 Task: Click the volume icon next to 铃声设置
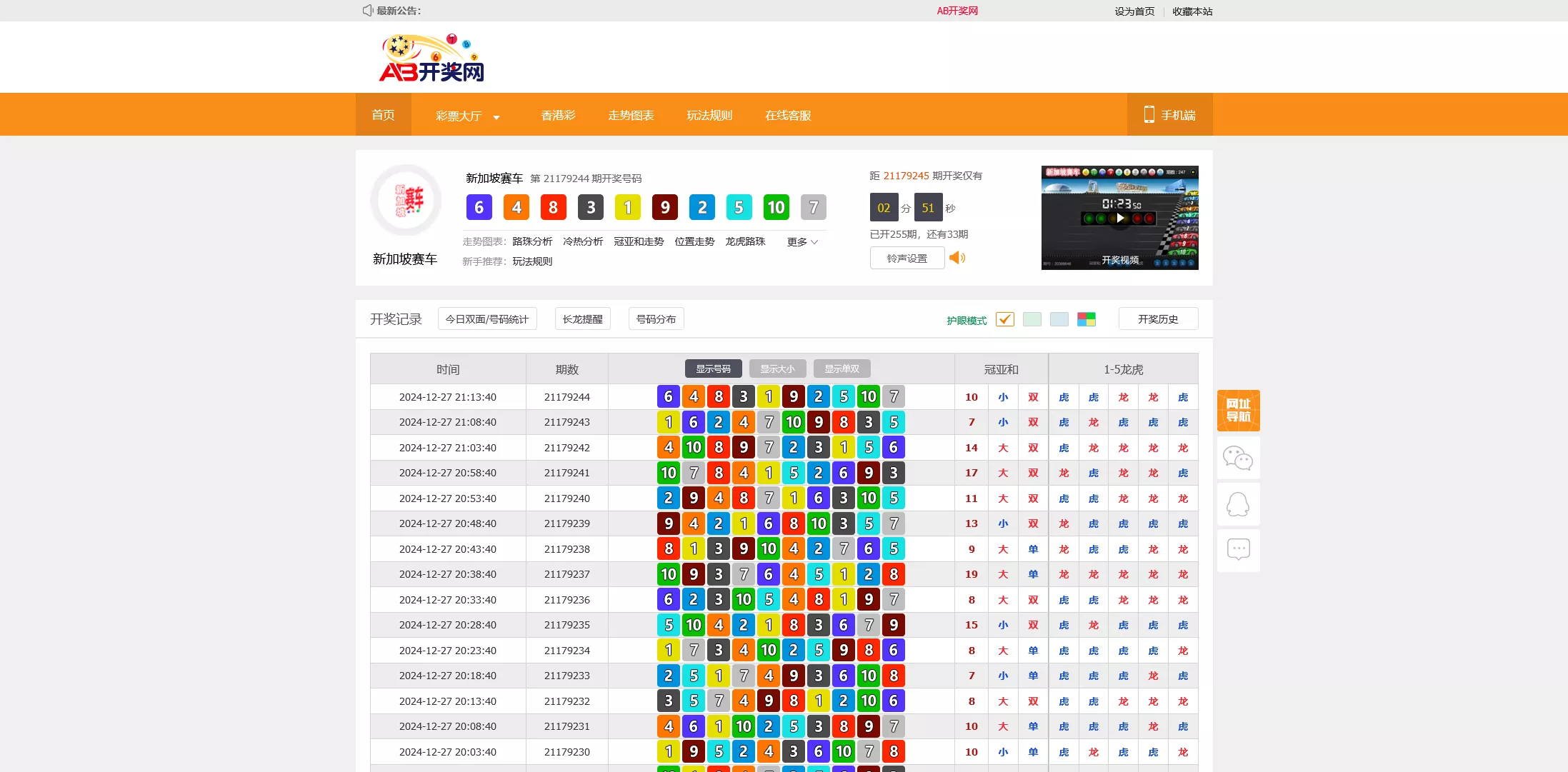coord(958,258)
